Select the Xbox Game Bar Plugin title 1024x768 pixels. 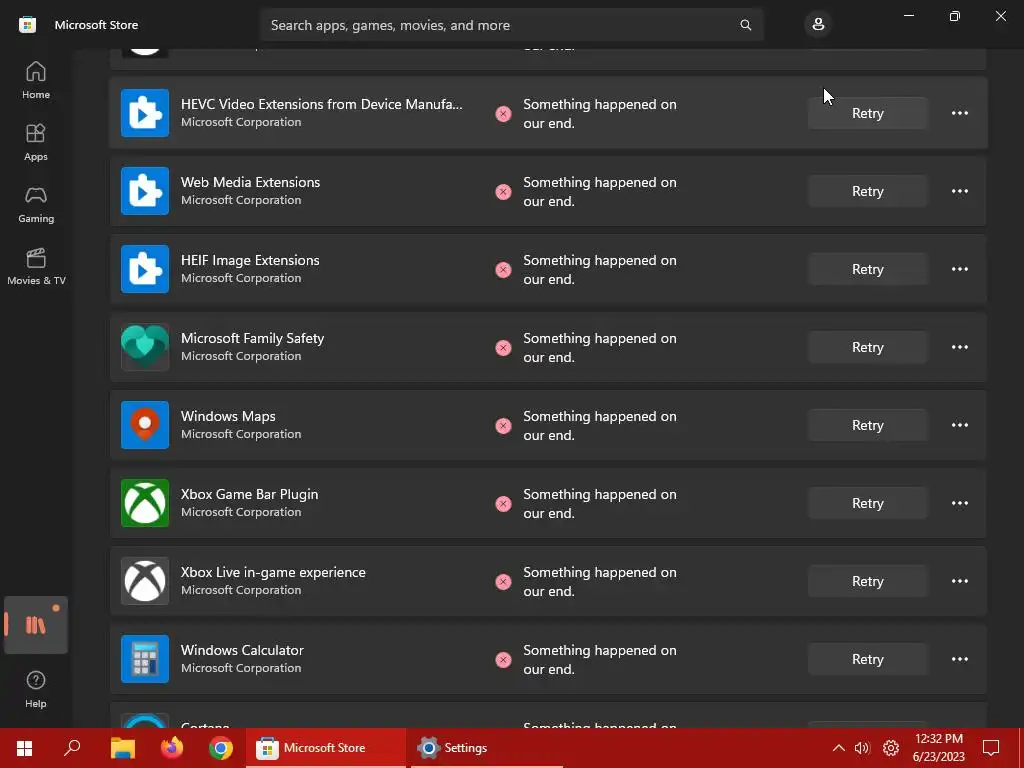249,494
